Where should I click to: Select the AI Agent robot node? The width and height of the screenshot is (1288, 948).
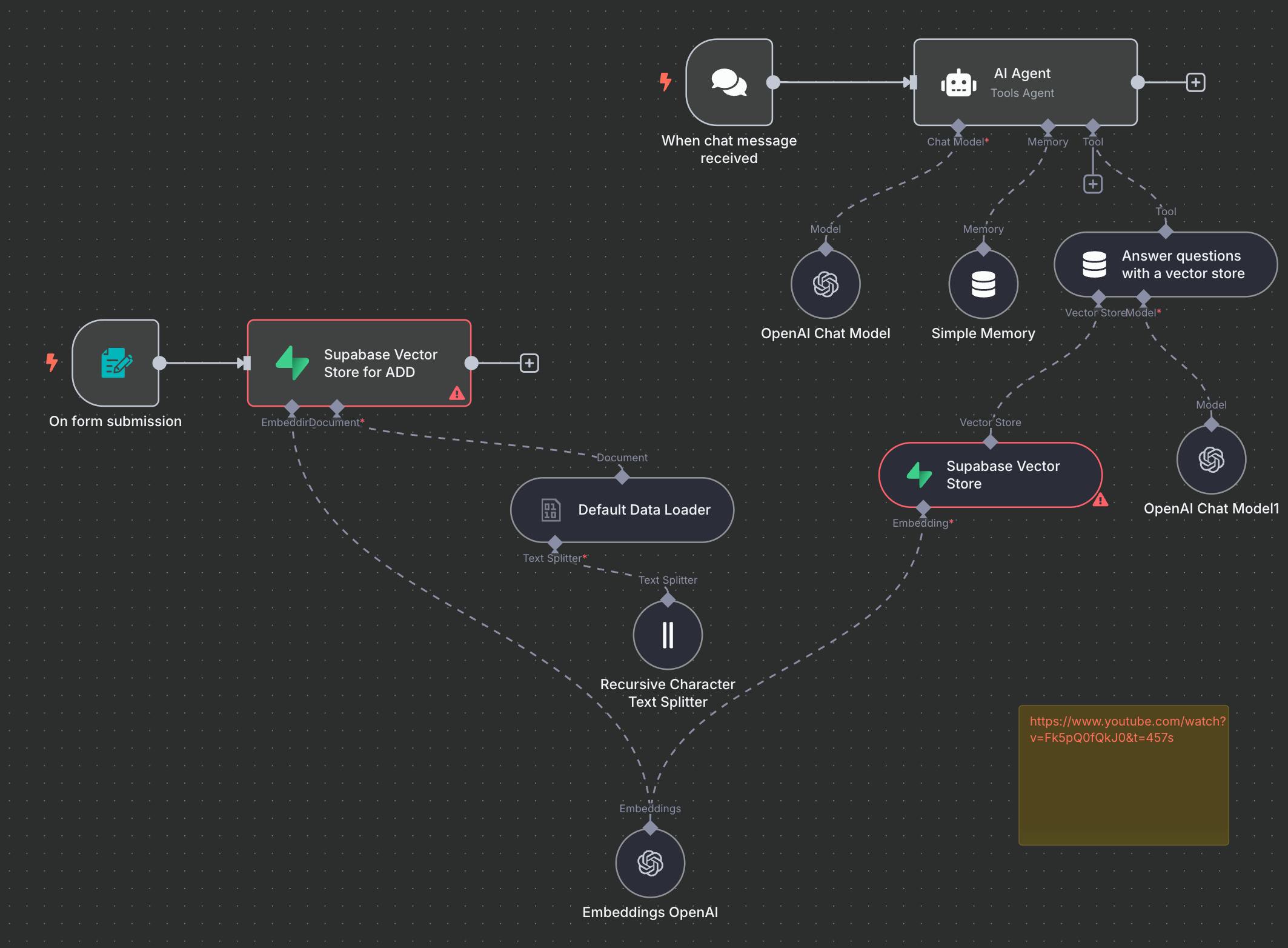[x=1024, y=82]
